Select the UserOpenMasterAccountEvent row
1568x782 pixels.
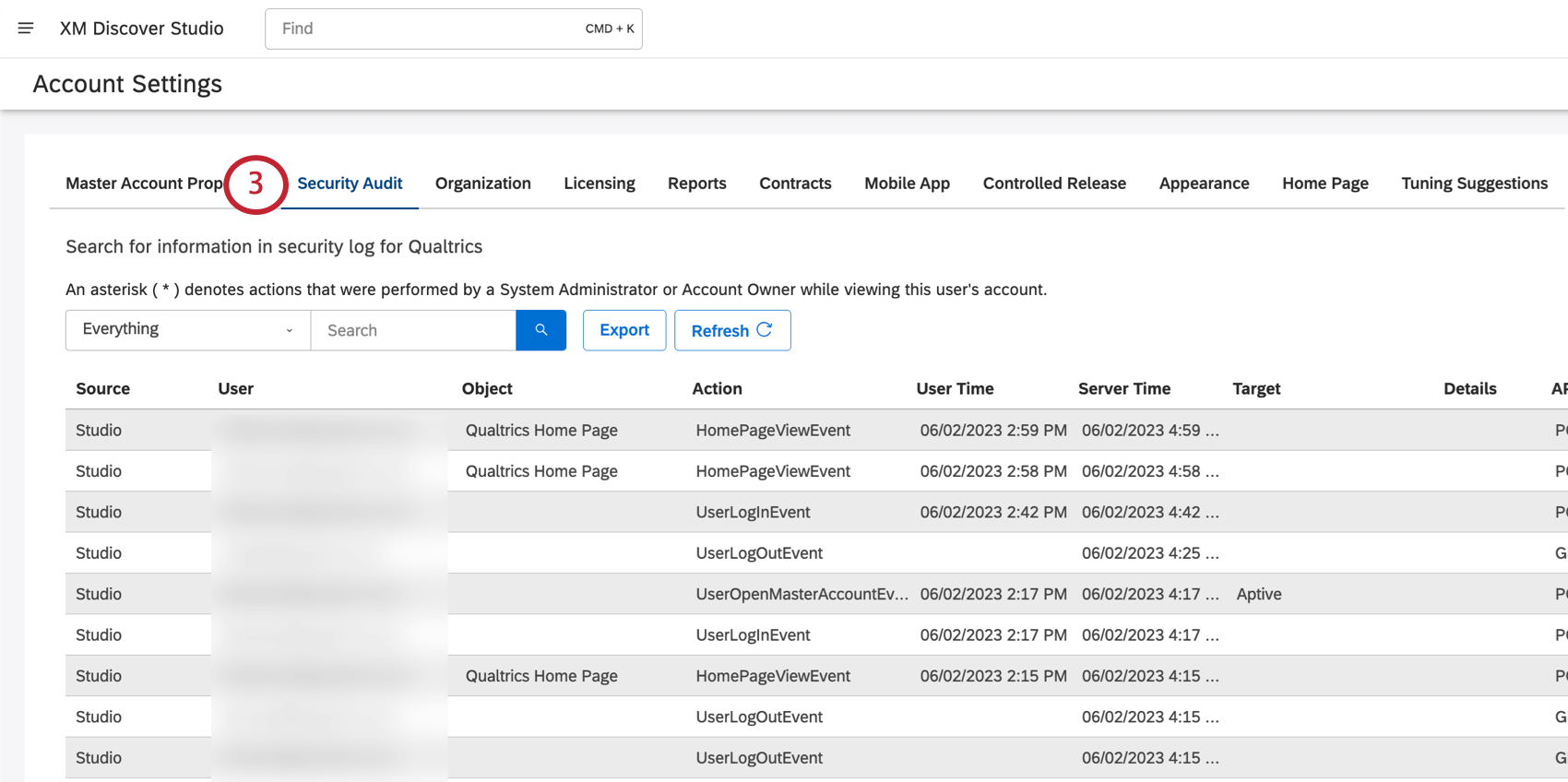tap(801, 594)
